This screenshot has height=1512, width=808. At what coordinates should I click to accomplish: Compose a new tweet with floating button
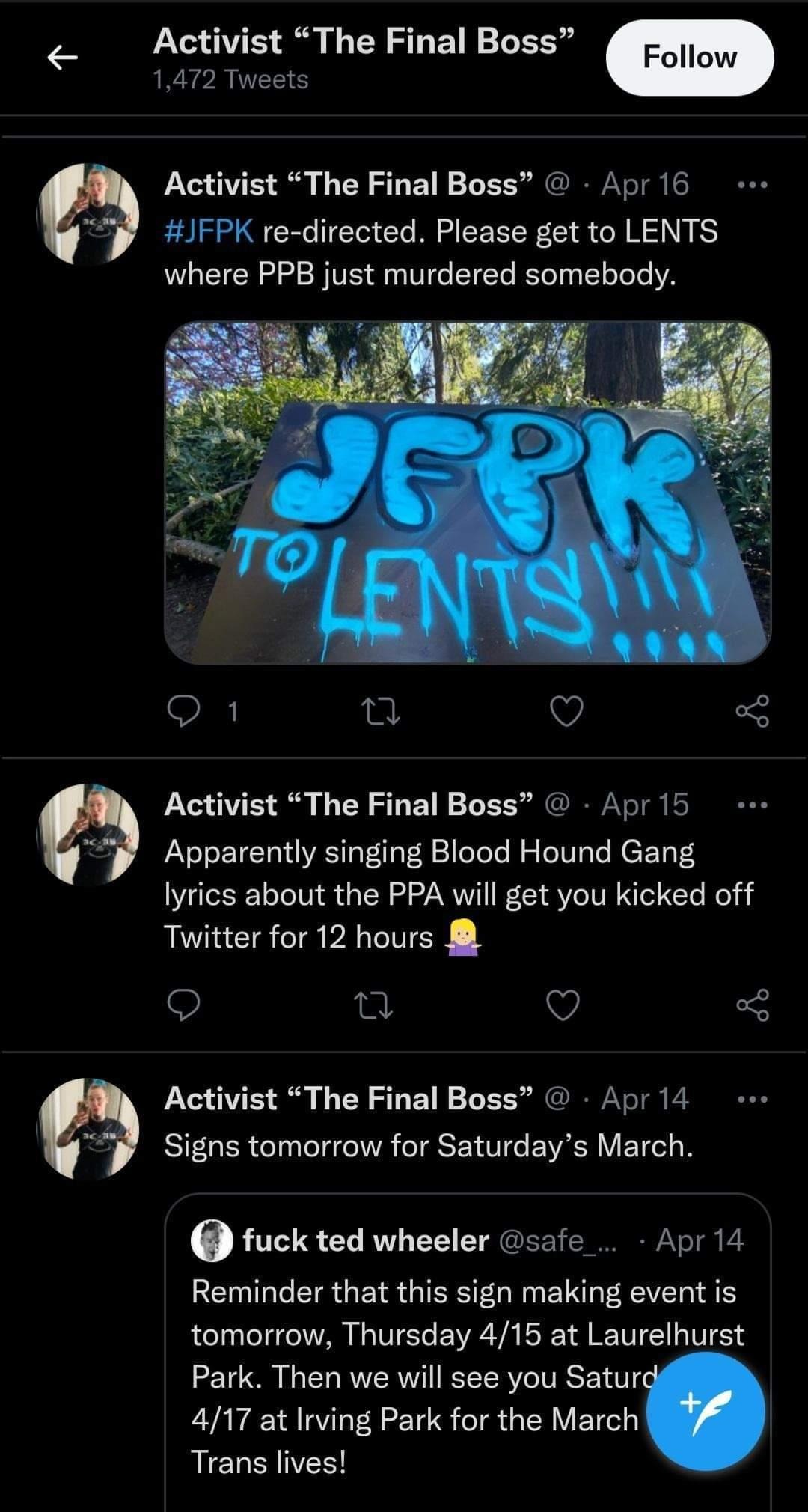point(705,1412)
